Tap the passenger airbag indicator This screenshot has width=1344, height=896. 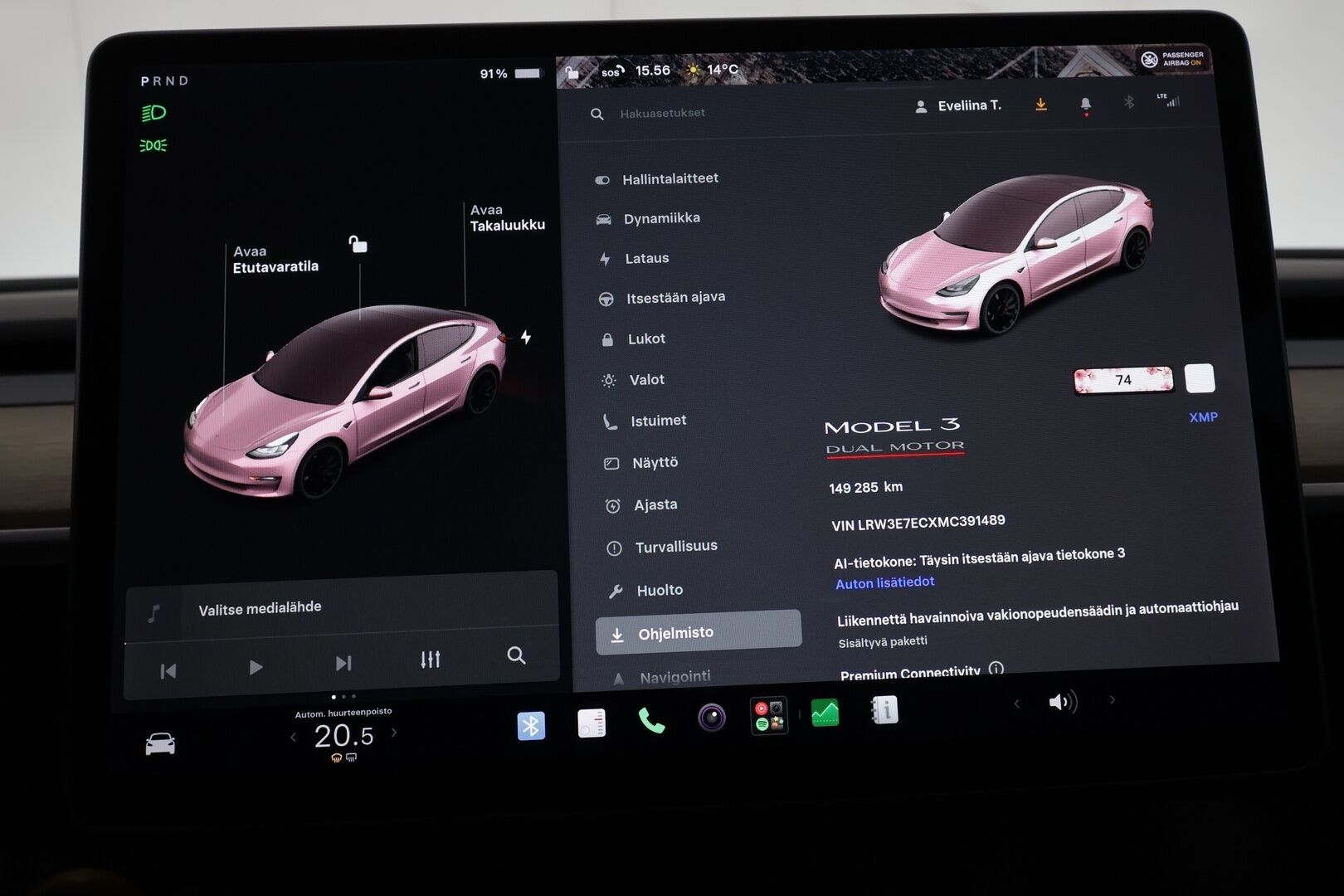click(1172, 59)
